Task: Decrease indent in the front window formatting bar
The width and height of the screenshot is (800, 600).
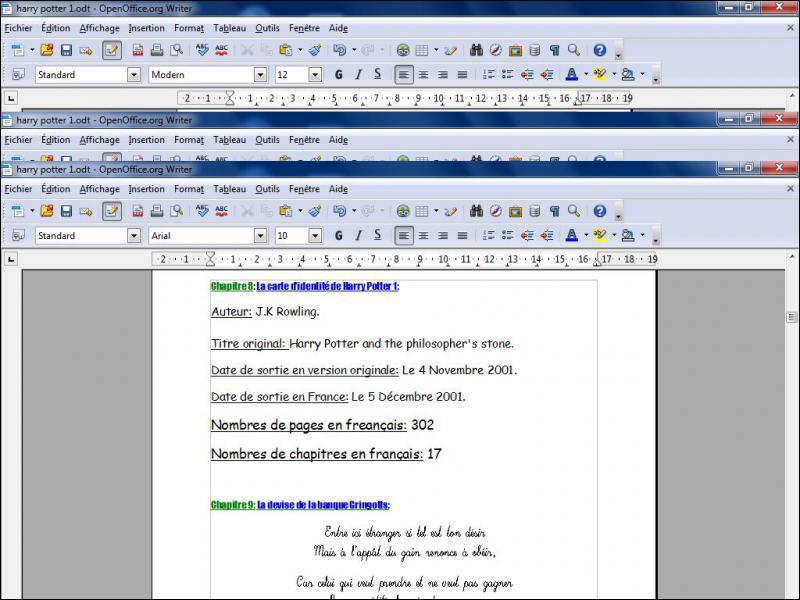Action: 528,236
